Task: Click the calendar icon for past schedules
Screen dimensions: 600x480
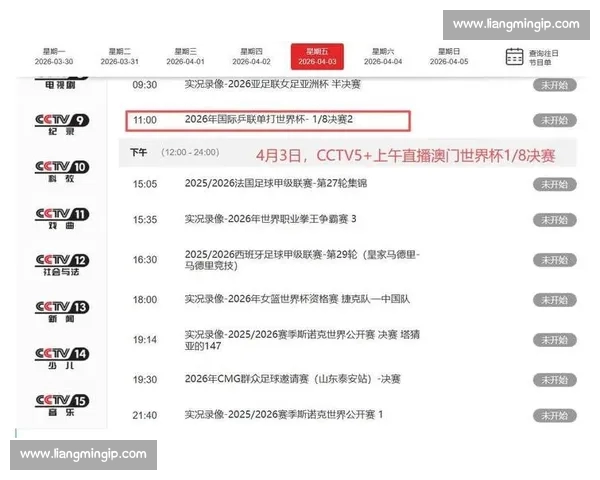Action: [514, 57]
